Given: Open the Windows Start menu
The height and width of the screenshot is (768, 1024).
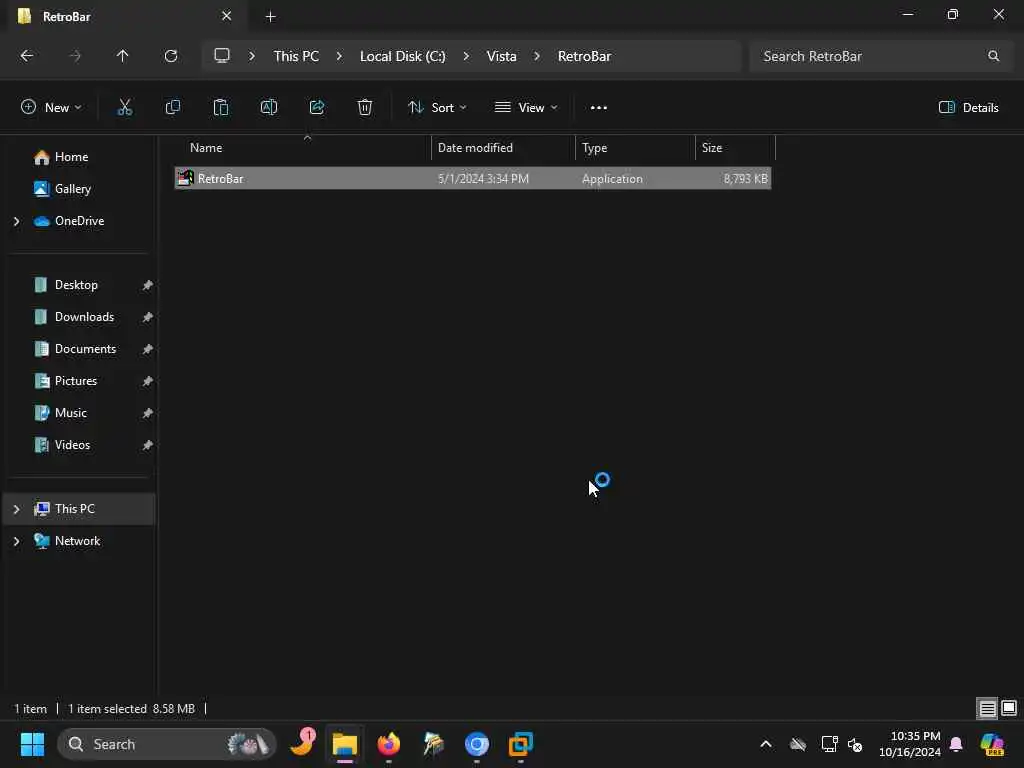Looking at the screenshot, I should coord(32,744).
